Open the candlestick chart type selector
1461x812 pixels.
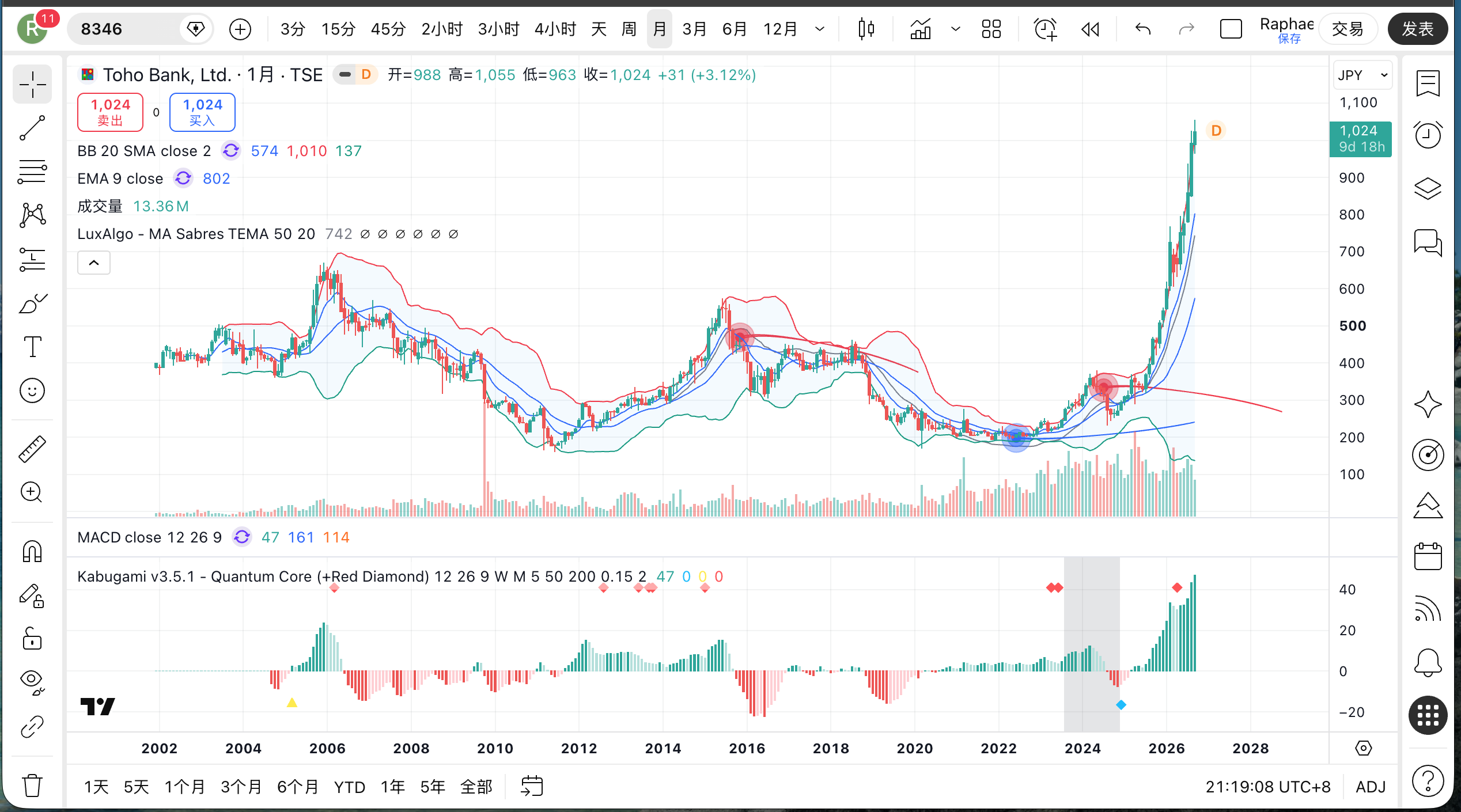click(866, 29)
